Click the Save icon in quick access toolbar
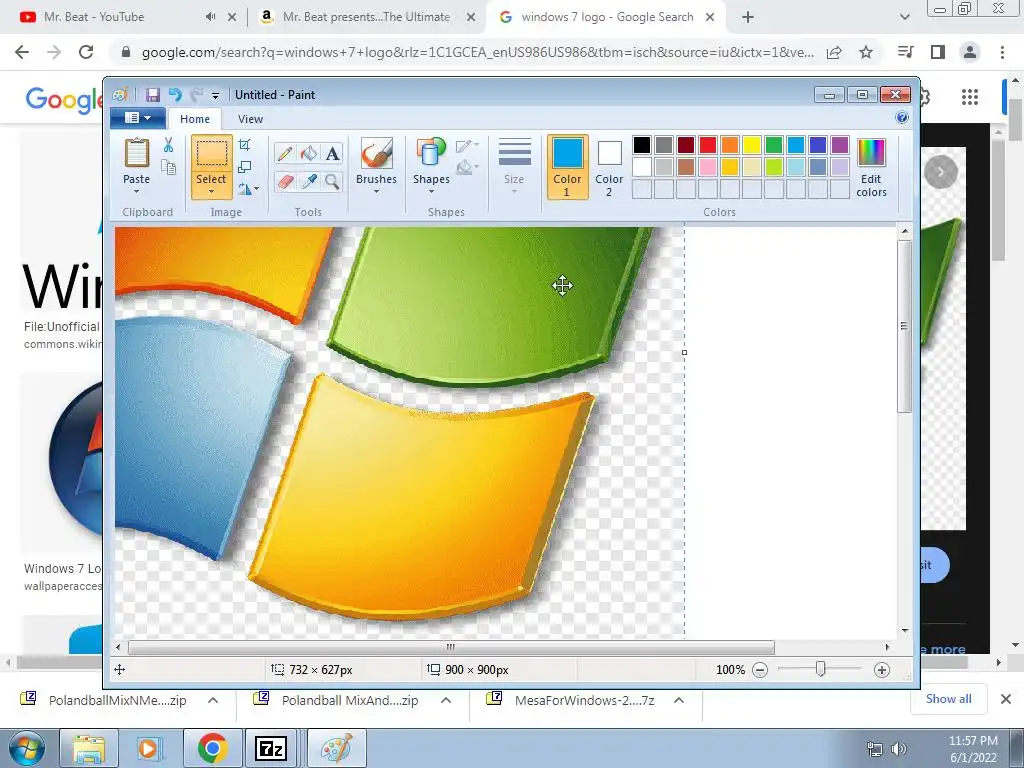 coord(153,95)
